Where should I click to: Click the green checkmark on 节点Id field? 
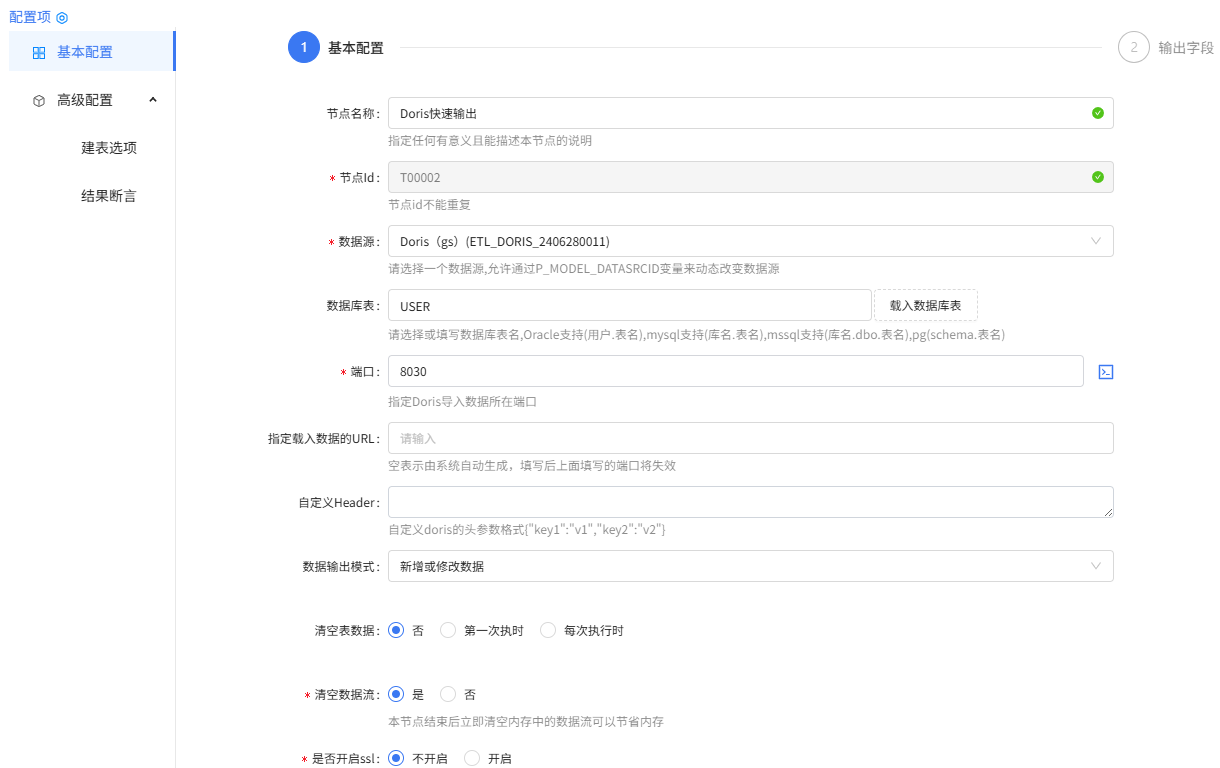click(1098, 177)
